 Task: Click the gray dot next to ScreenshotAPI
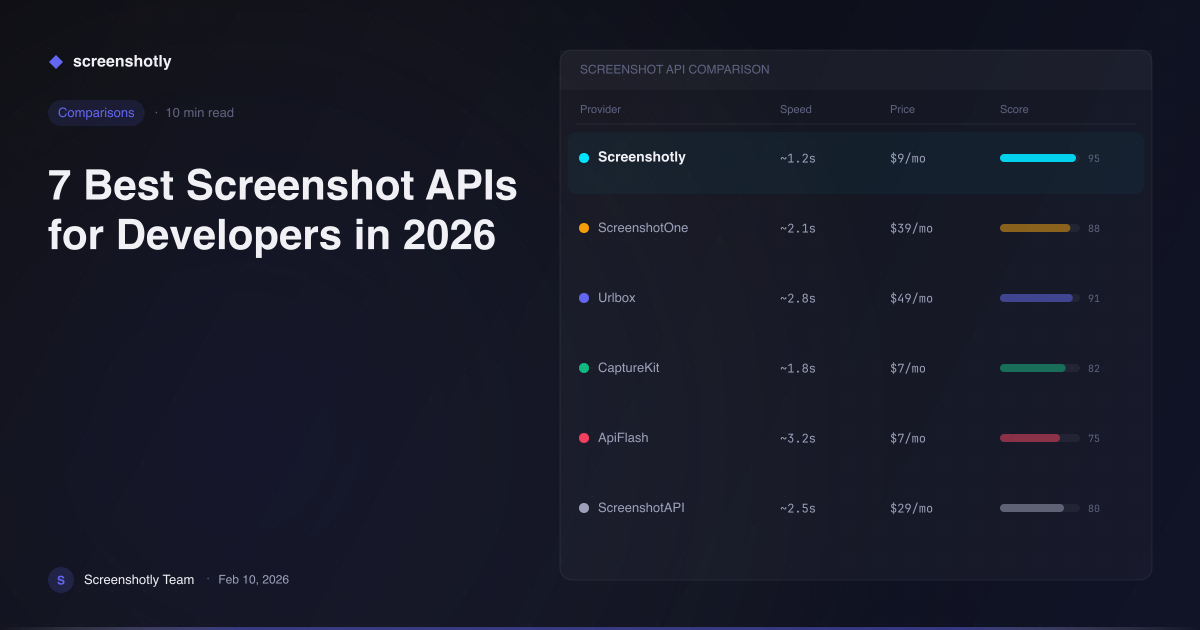[x=583, y=507]
